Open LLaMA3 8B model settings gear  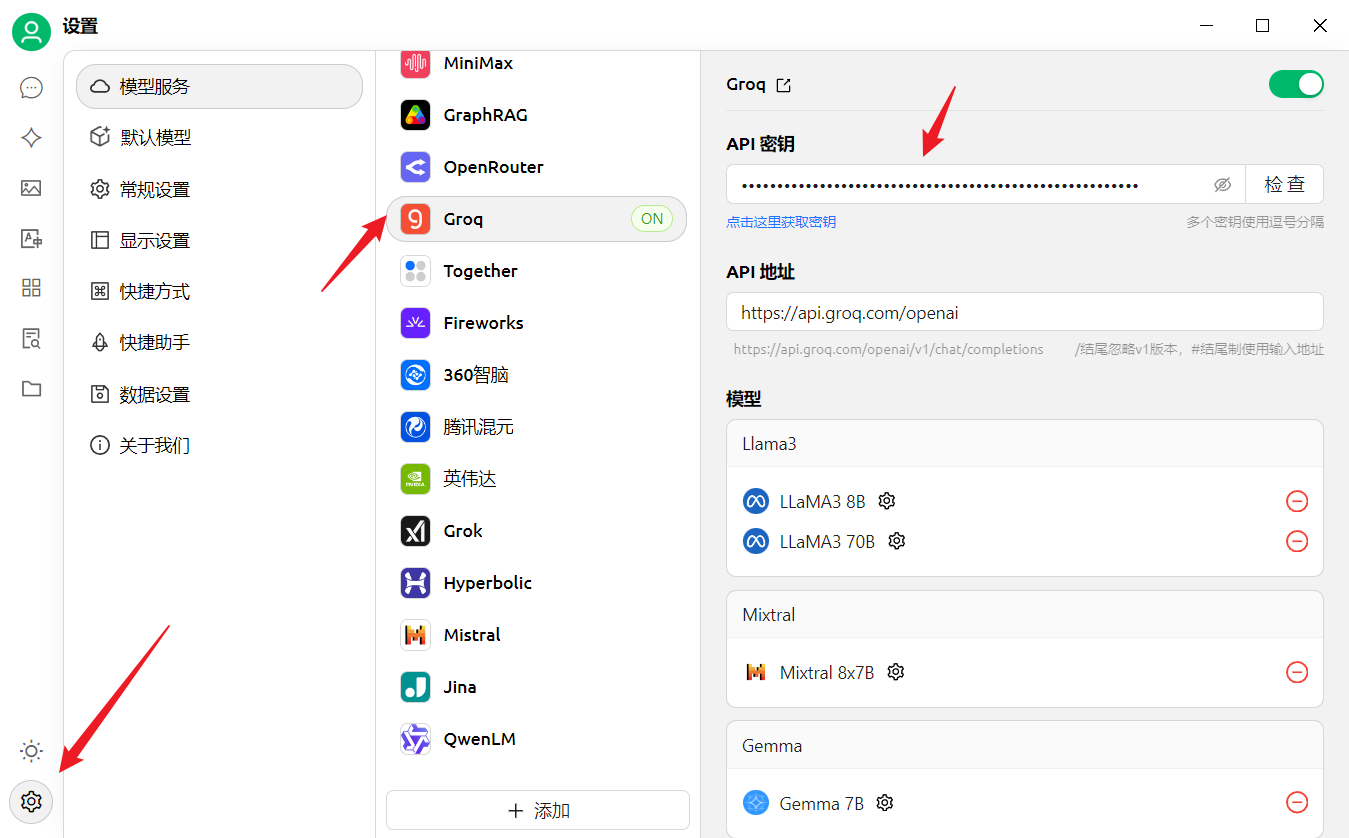point(886,500)
